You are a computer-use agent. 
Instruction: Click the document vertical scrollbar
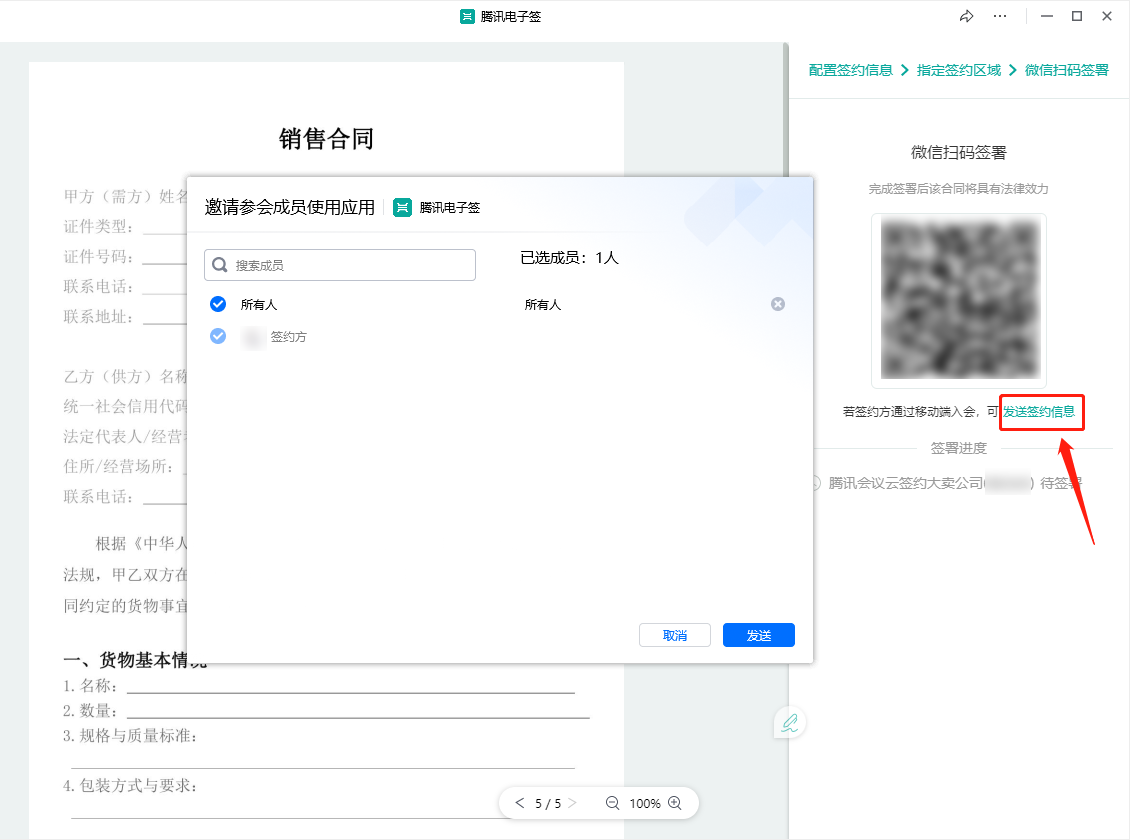786,108
